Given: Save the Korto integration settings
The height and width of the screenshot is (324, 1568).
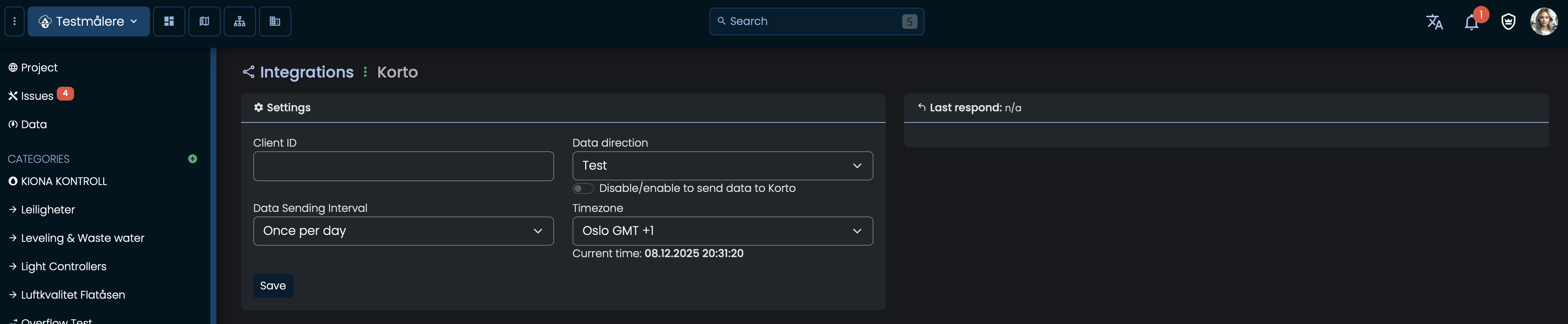Looking at the screenshot, I should pos(273,286).
